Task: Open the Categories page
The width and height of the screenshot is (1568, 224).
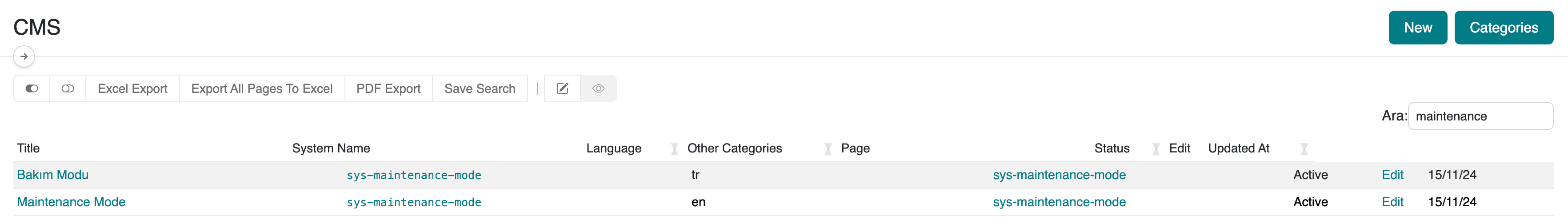Action: click(1503, 28)
